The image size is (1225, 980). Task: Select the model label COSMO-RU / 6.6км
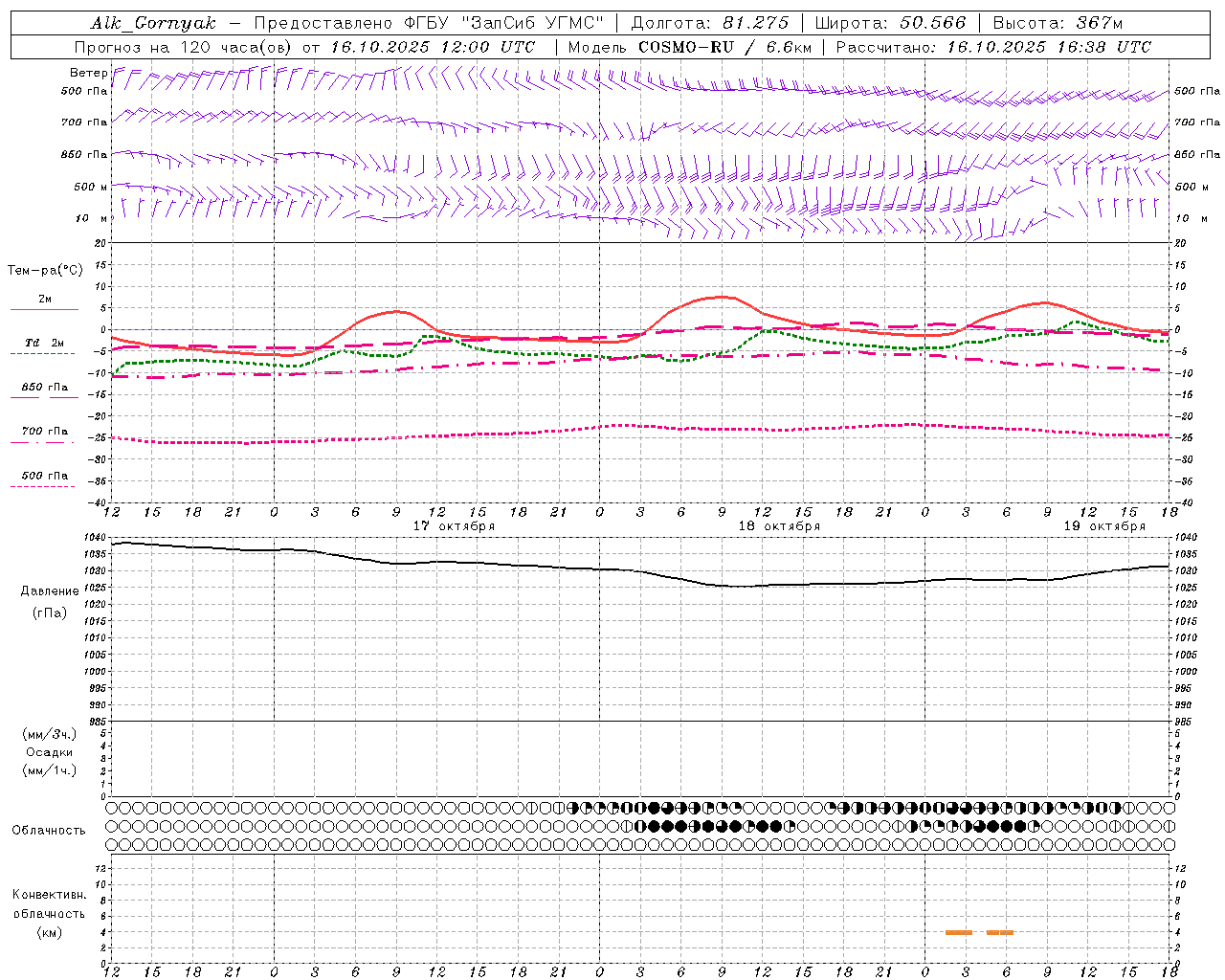(724, 47)
